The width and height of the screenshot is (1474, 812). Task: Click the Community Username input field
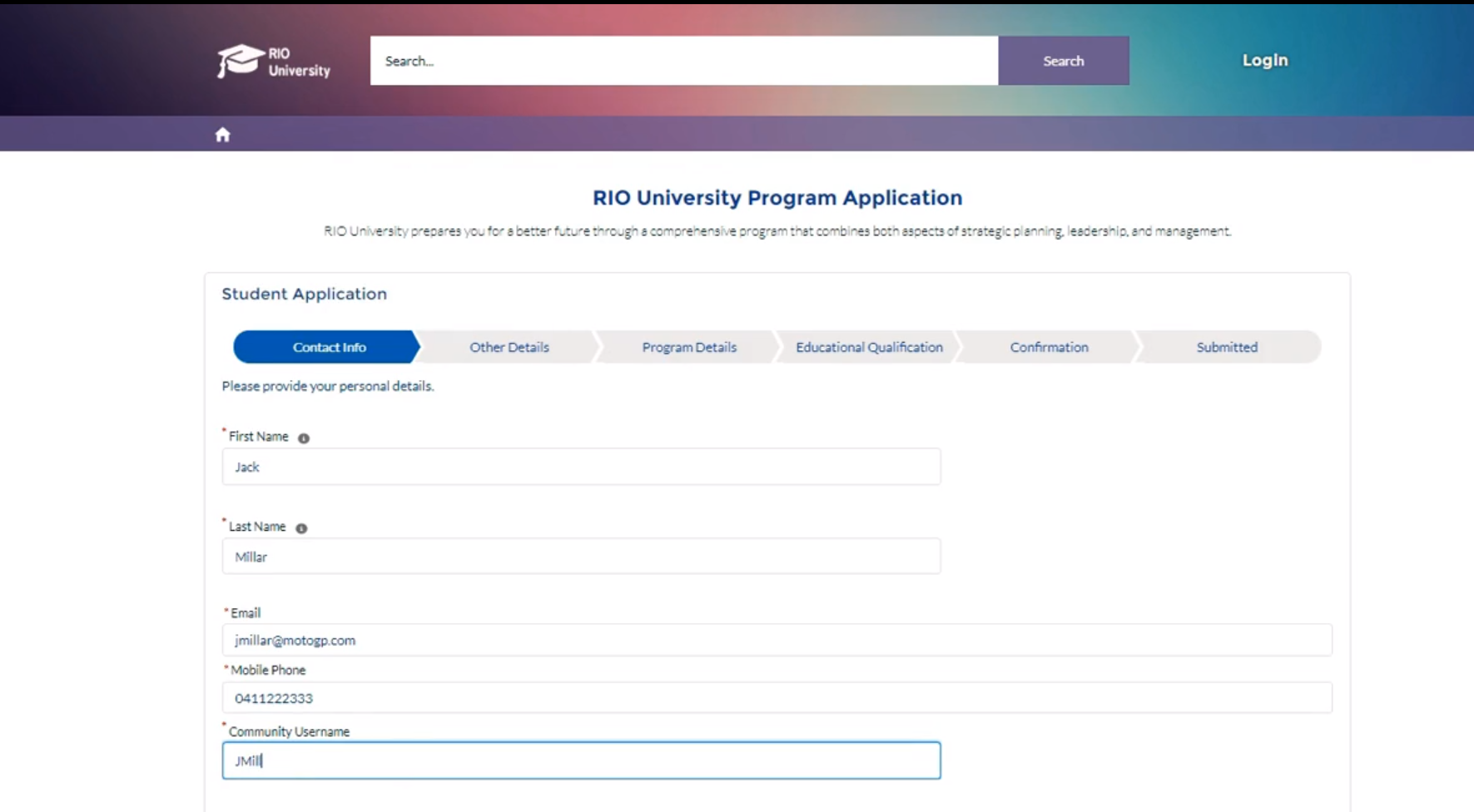[x=581, y=760]
